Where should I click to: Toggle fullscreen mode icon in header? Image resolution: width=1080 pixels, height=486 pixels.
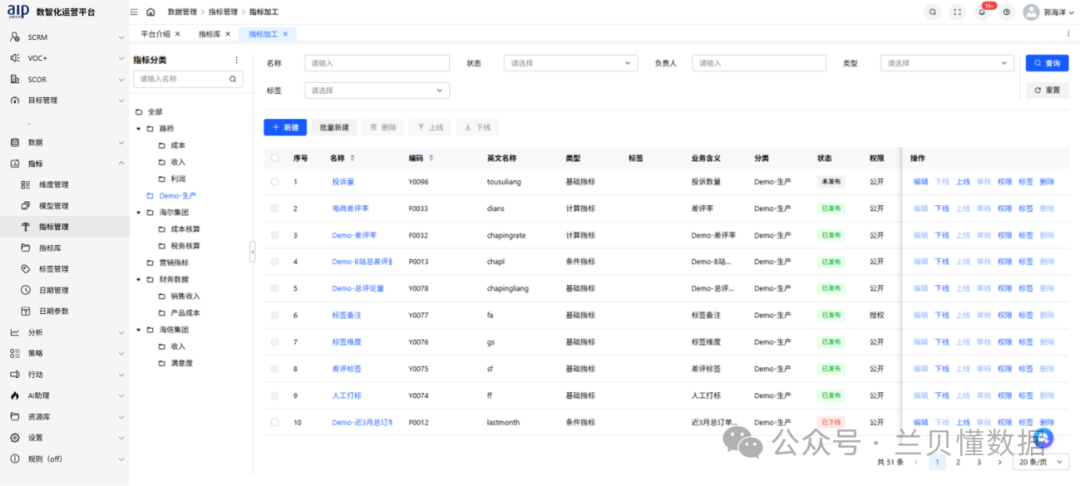click(x=956, y=12)
